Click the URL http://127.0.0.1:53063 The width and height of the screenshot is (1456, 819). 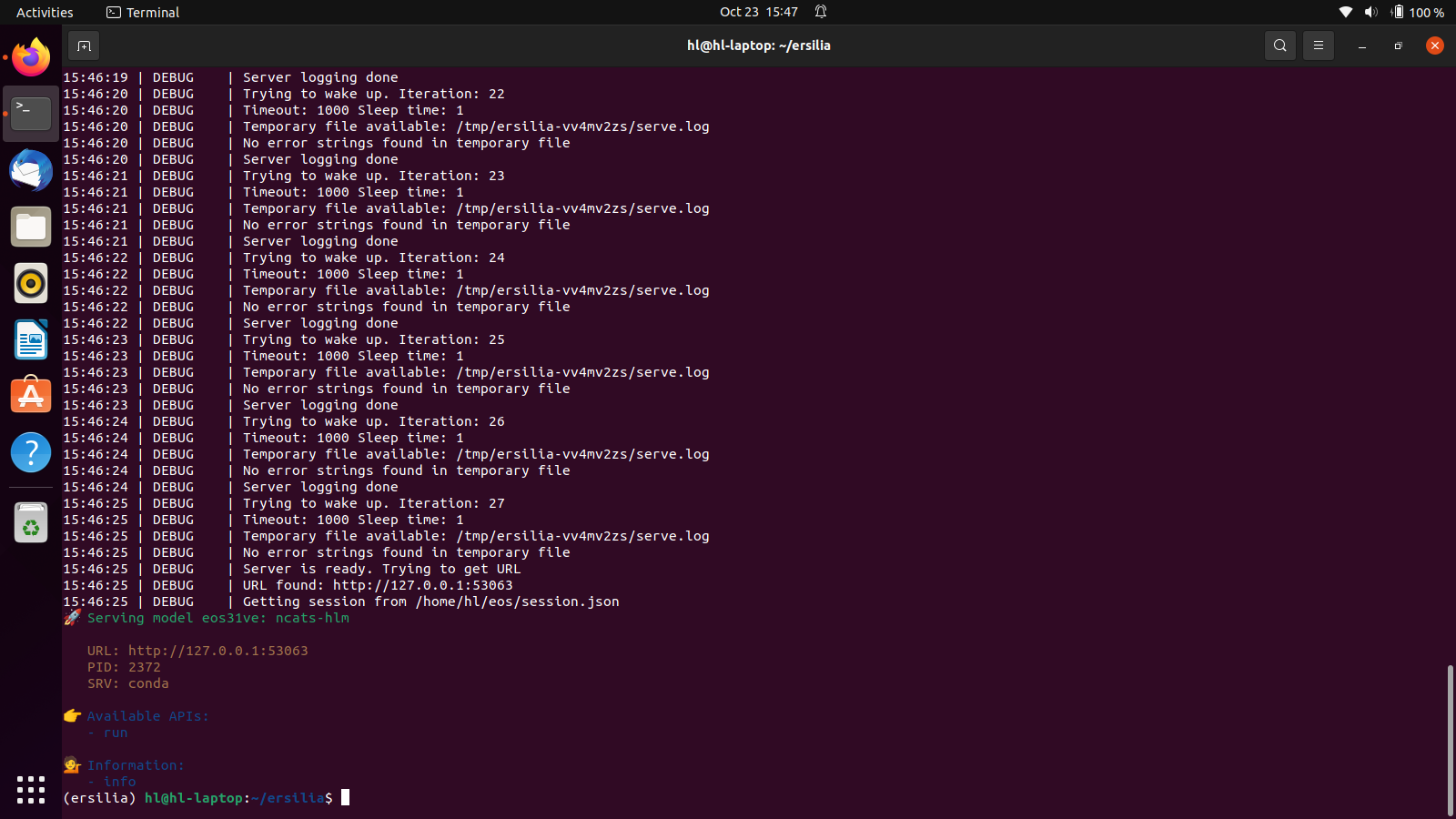pyautogui.click(x=217, y=651)
